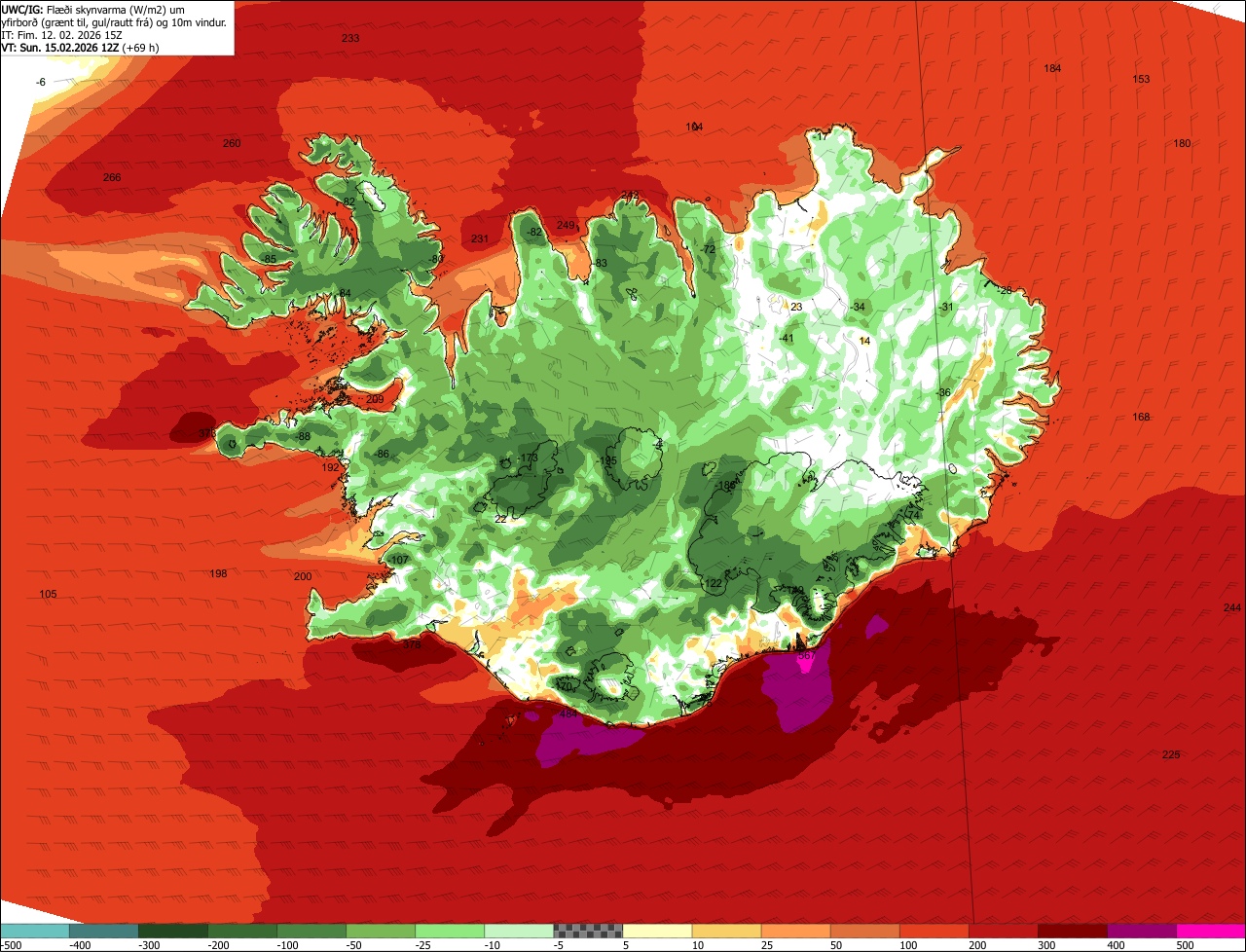1246x952 pixels.
Task: Click the dark teal legend swatch for -400 to -300
Action: [103, 930]
